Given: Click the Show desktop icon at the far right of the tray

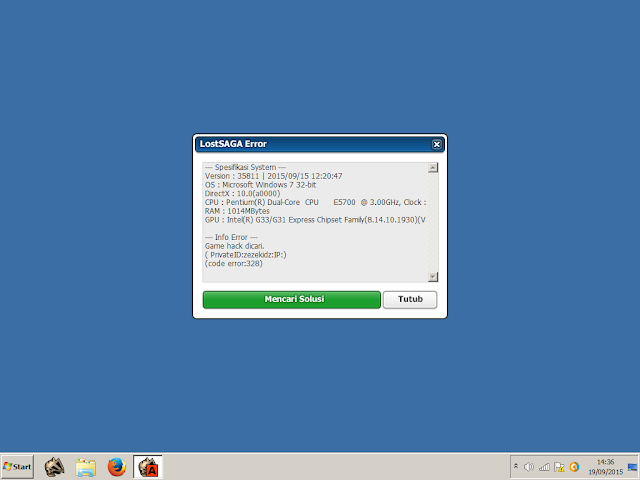Looking at the screenshot, I should point(632,467).
